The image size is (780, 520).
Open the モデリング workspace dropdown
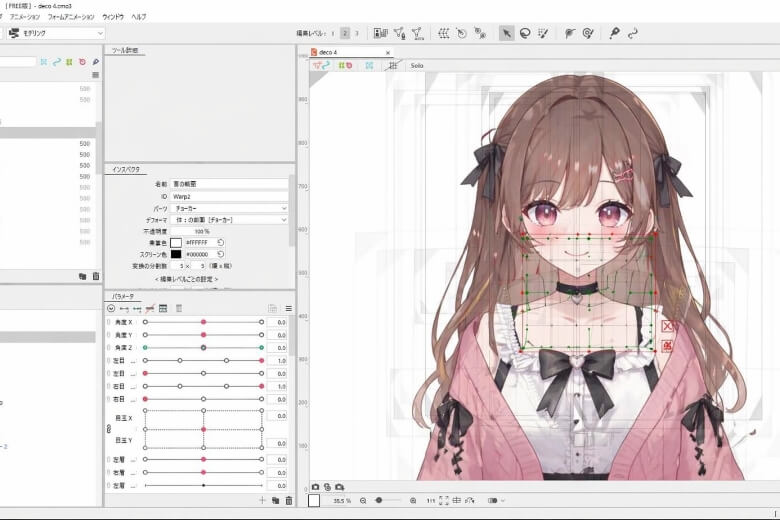click(56, 33)
